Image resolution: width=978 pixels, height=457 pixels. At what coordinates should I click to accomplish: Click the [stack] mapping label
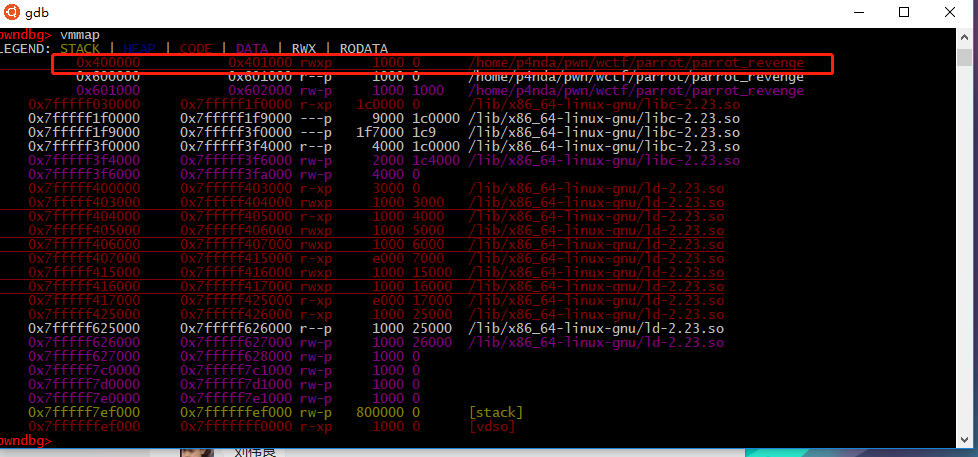[496, 412]
